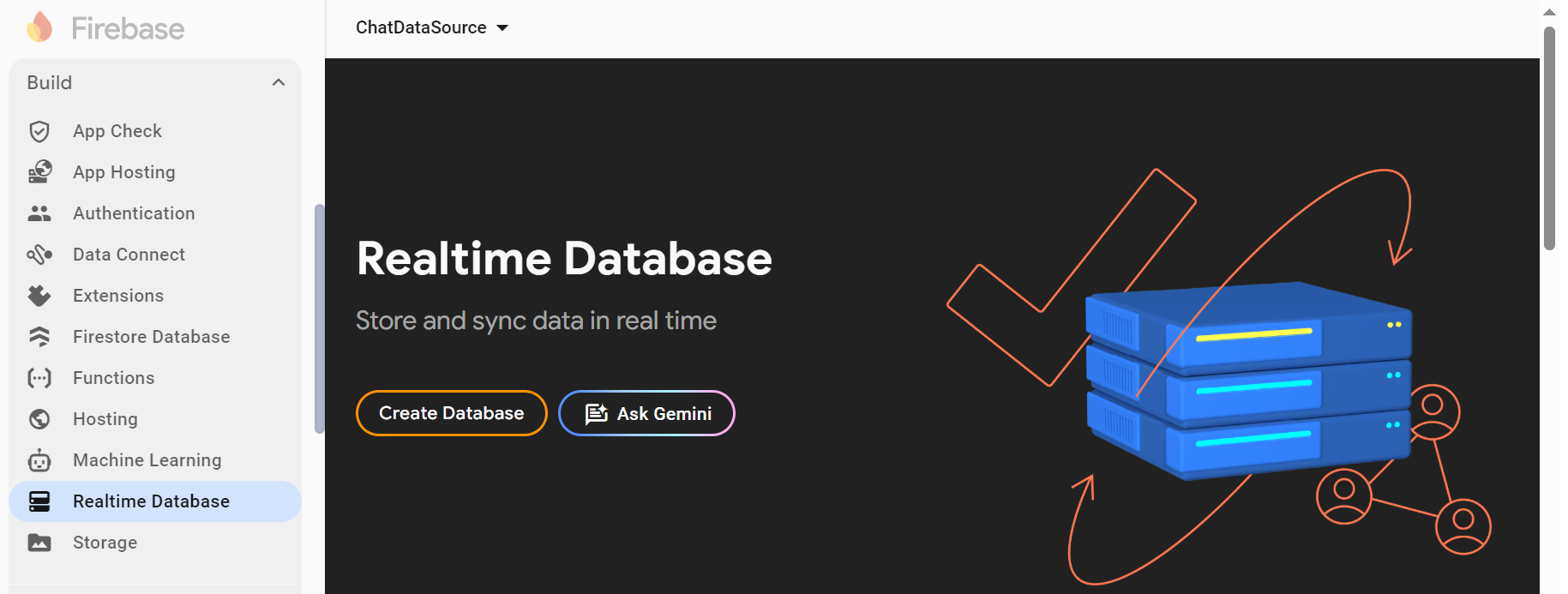The image size is (1568, 594).
Task: Click the Extensions puzzle icon
Action: click(39, 296)
